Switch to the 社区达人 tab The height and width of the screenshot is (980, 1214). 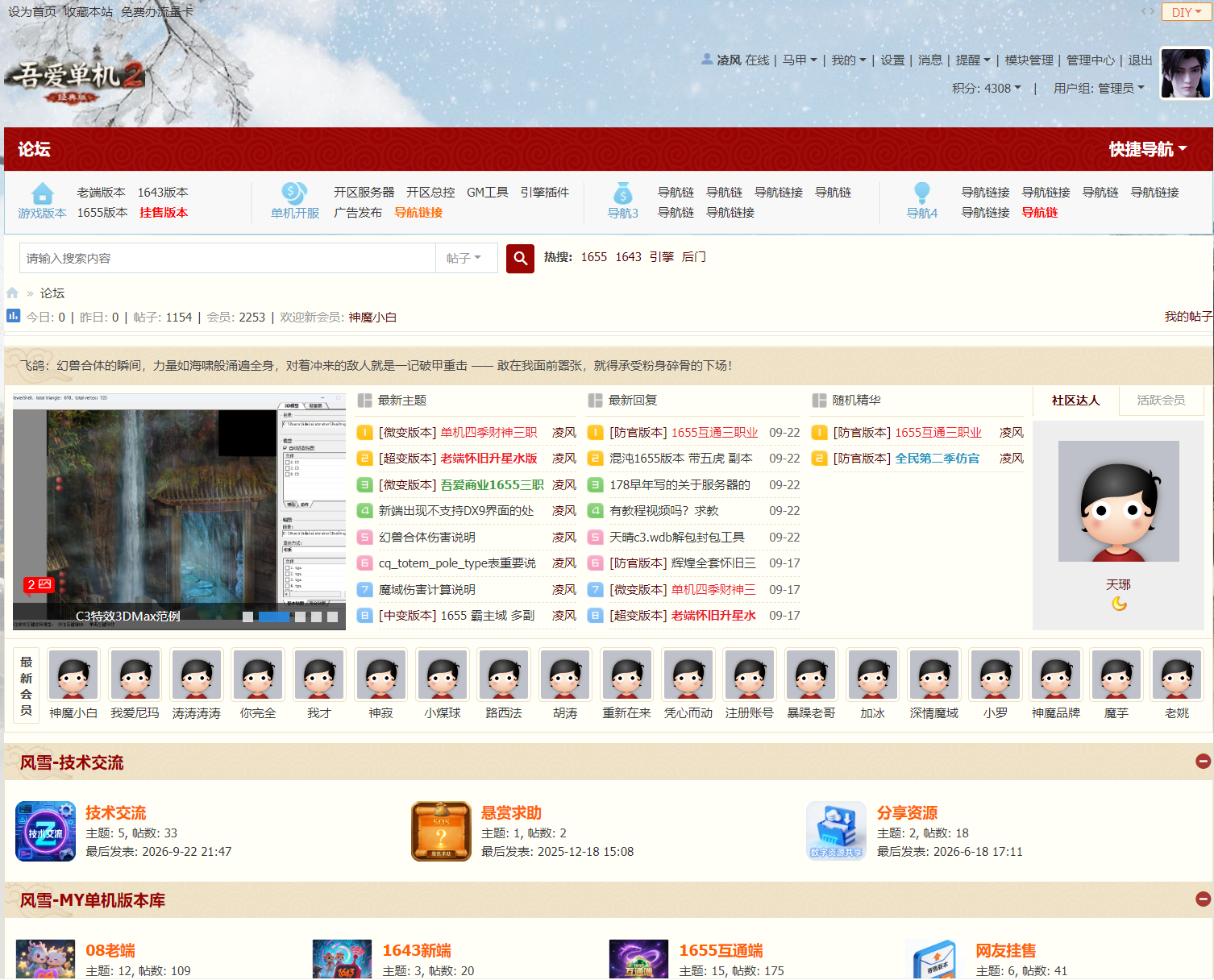tap(1075, 401)
